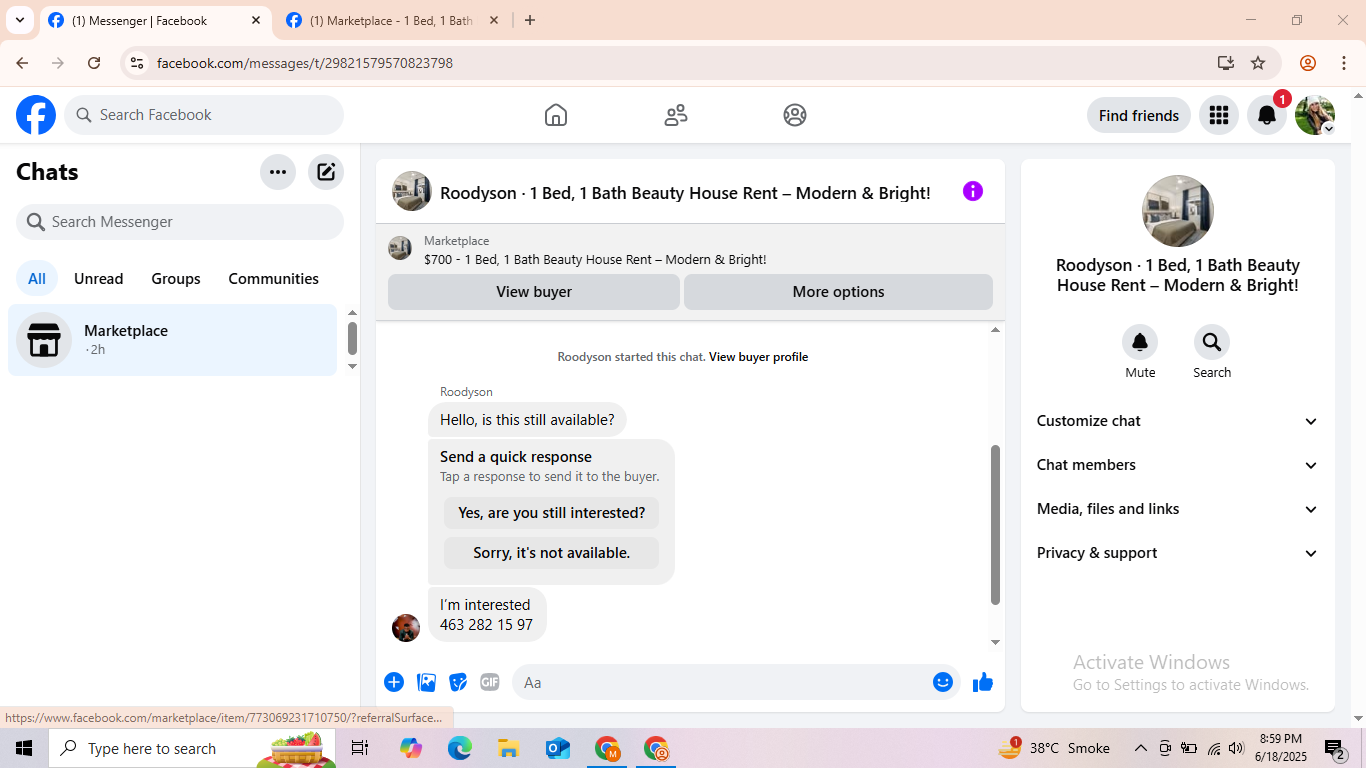Screen dimensions: 1366x768
Task: Click the conversation scrollbar thumb
Action: click(x=995, y=525)
